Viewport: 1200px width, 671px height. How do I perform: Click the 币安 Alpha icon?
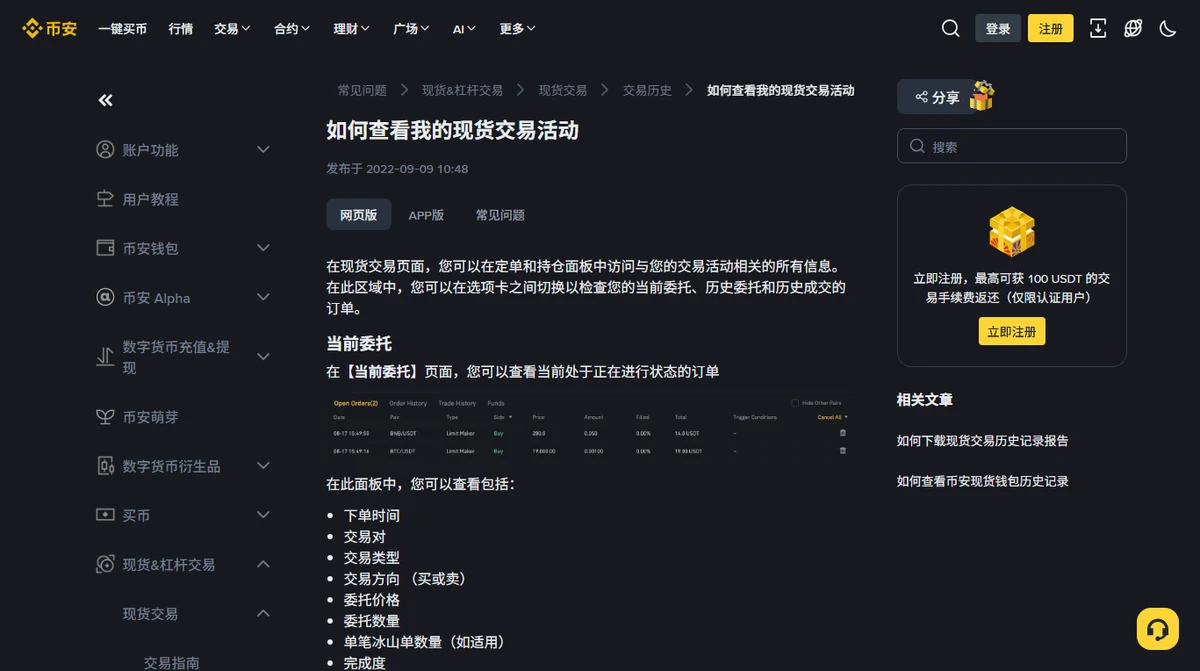coord(105,297)
